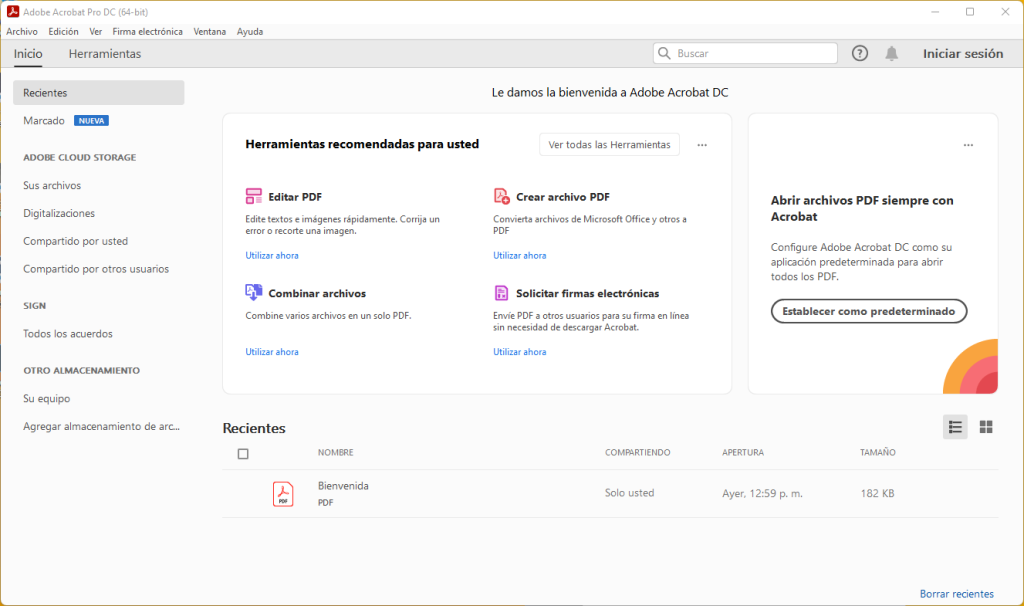This screenshot has height=606, width=1024.
Task: Click the 182 KB size cell
Action: tap(877, 494)
